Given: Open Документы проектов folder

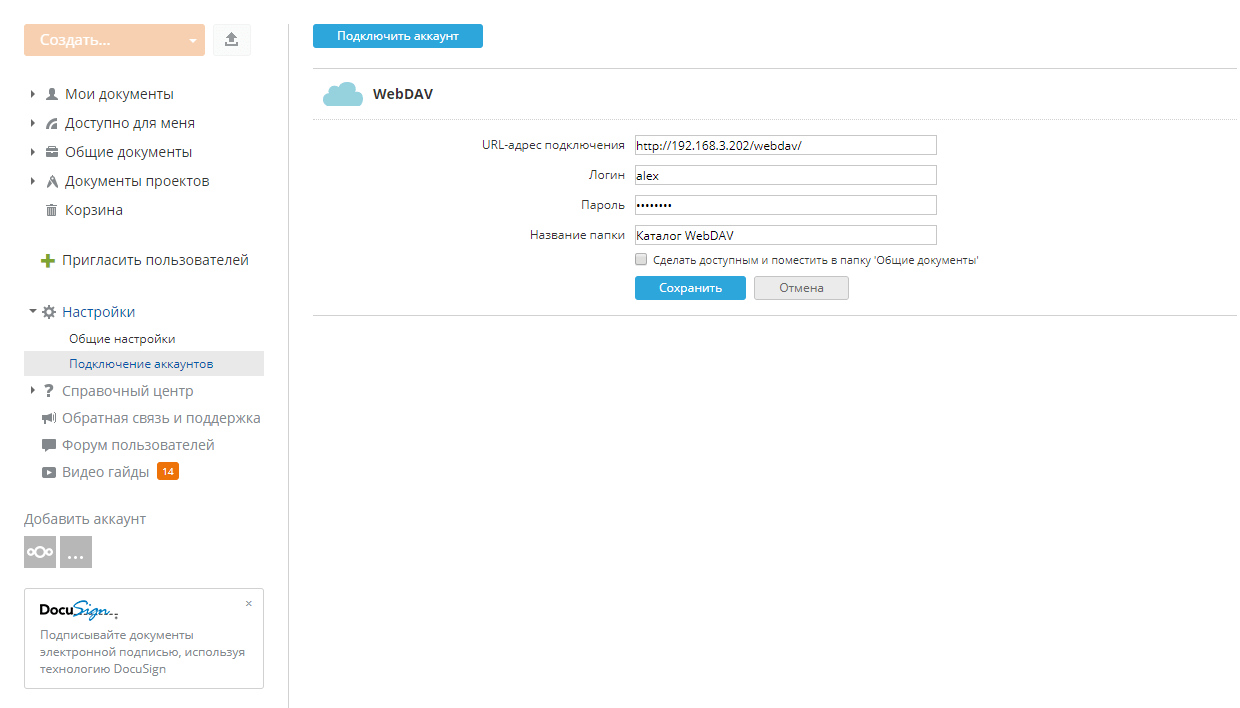Looking at the screenshot, I should point(137,181).
